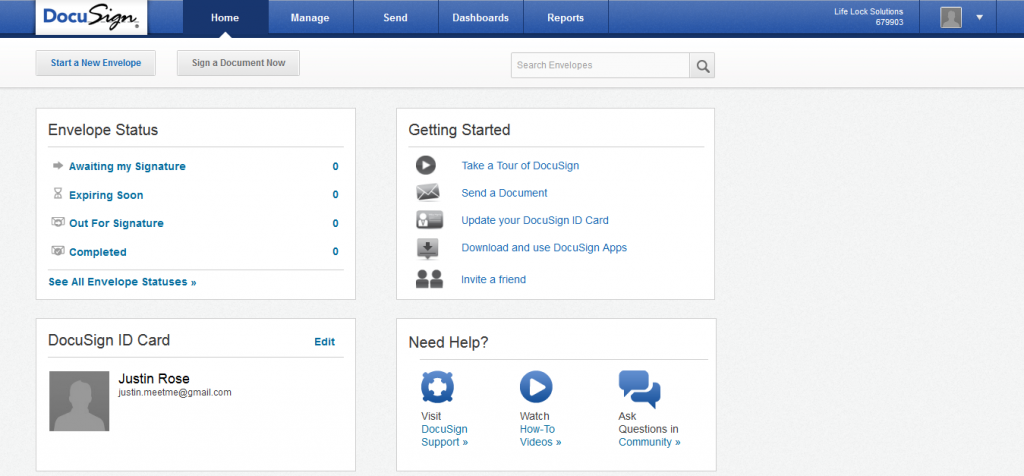Click the Life Lock Solutions account name

(869, 12)
